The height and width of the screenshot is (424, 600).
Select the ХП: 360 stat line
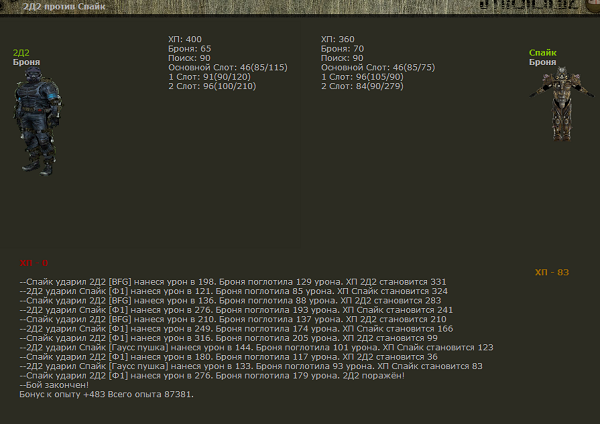pos(338,39)
